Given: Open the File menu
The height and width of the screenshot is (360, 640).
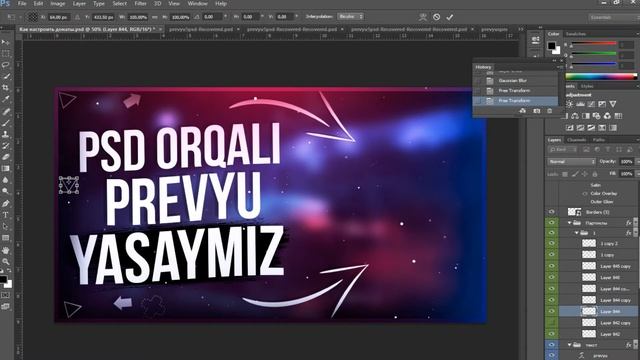Looking at the screenshot, I should point(22,3).
